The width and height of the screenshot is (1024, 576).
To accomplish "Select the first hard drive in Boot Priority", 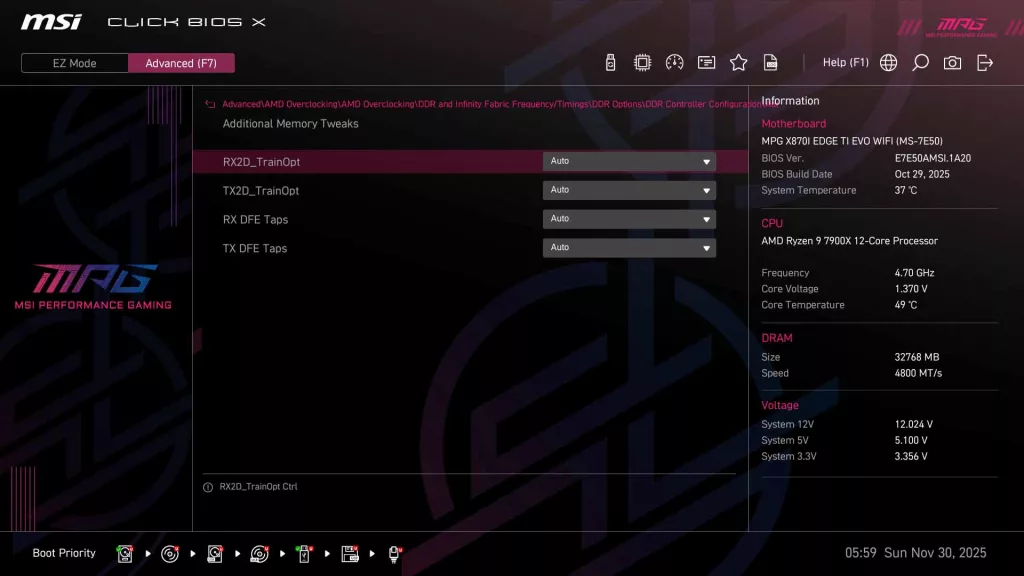I will pyautogui.click(x=124, y=552).
